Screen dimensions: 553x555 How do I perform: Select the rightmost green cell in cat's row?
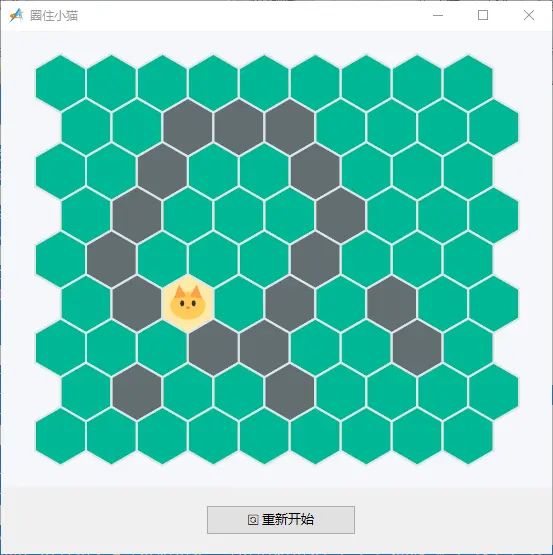tap(494, 304)
